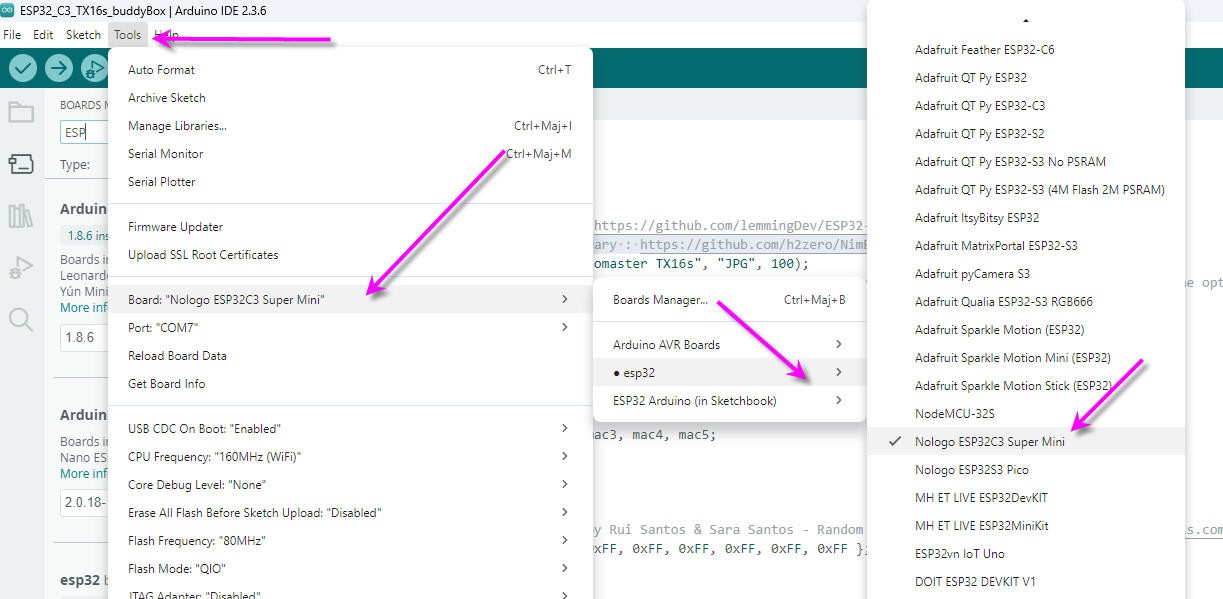Expand the Arduino AVR Boards submenu

pyautogui.click(x=727, y=344)
